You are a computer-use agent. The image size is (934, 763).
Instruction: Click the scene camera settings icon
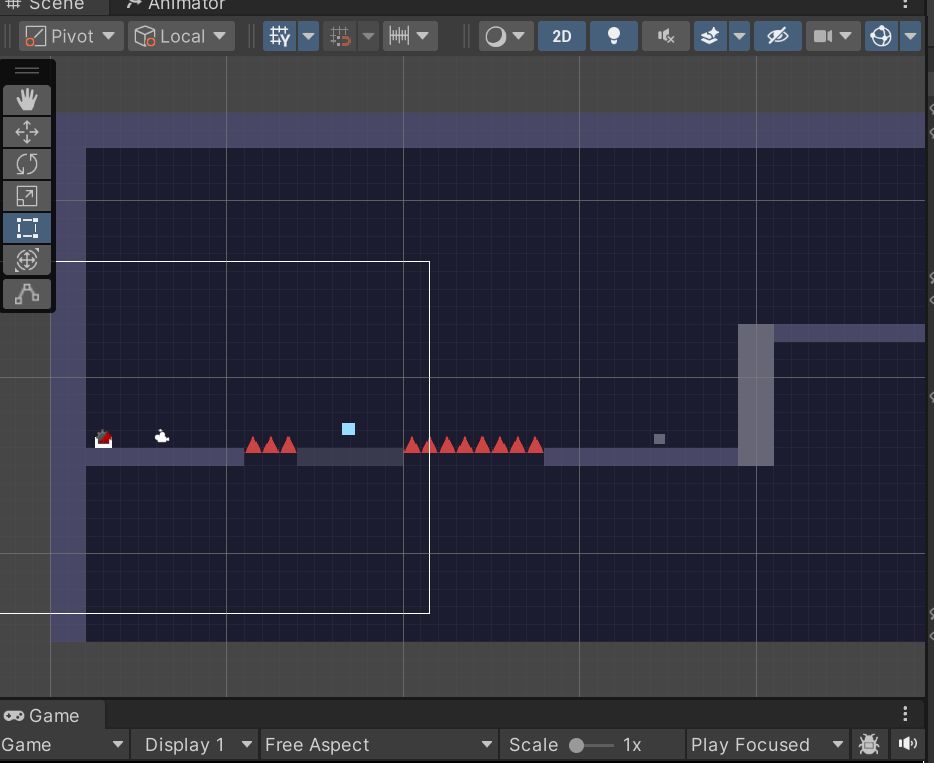coord(823,36)
